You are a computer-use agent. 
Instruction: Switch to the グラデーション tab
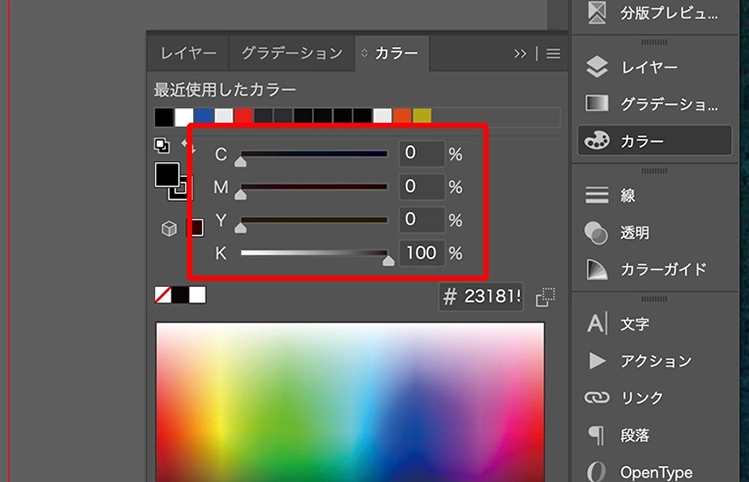point(292,53)
